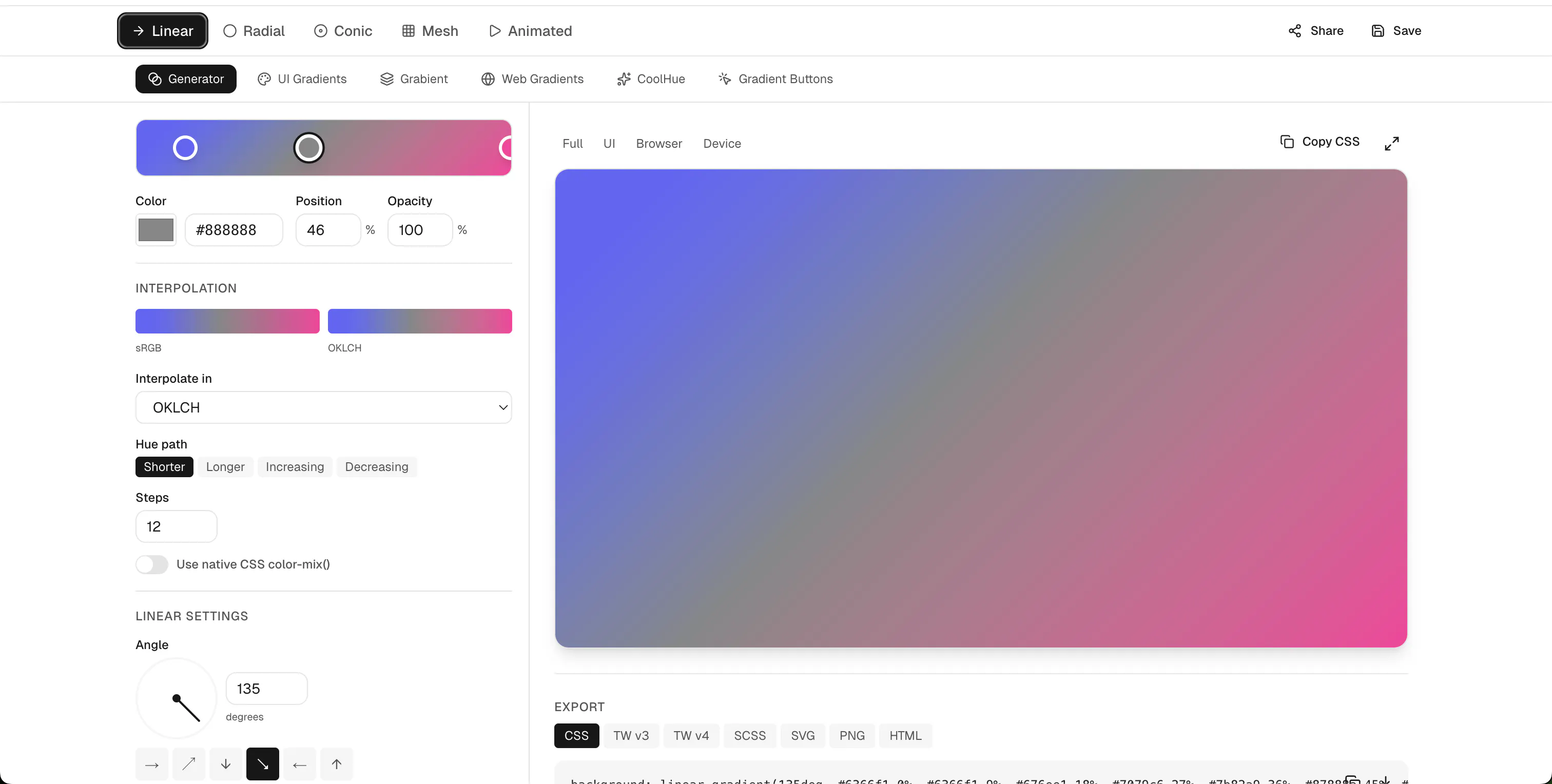Open the CoolHue collection
This screenshot has height=784, width=1552.
pos(651,79)
